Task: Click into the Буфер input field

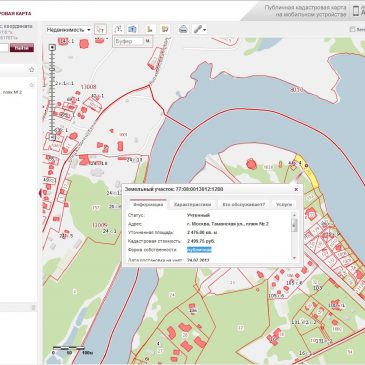Action: point(128,41)
